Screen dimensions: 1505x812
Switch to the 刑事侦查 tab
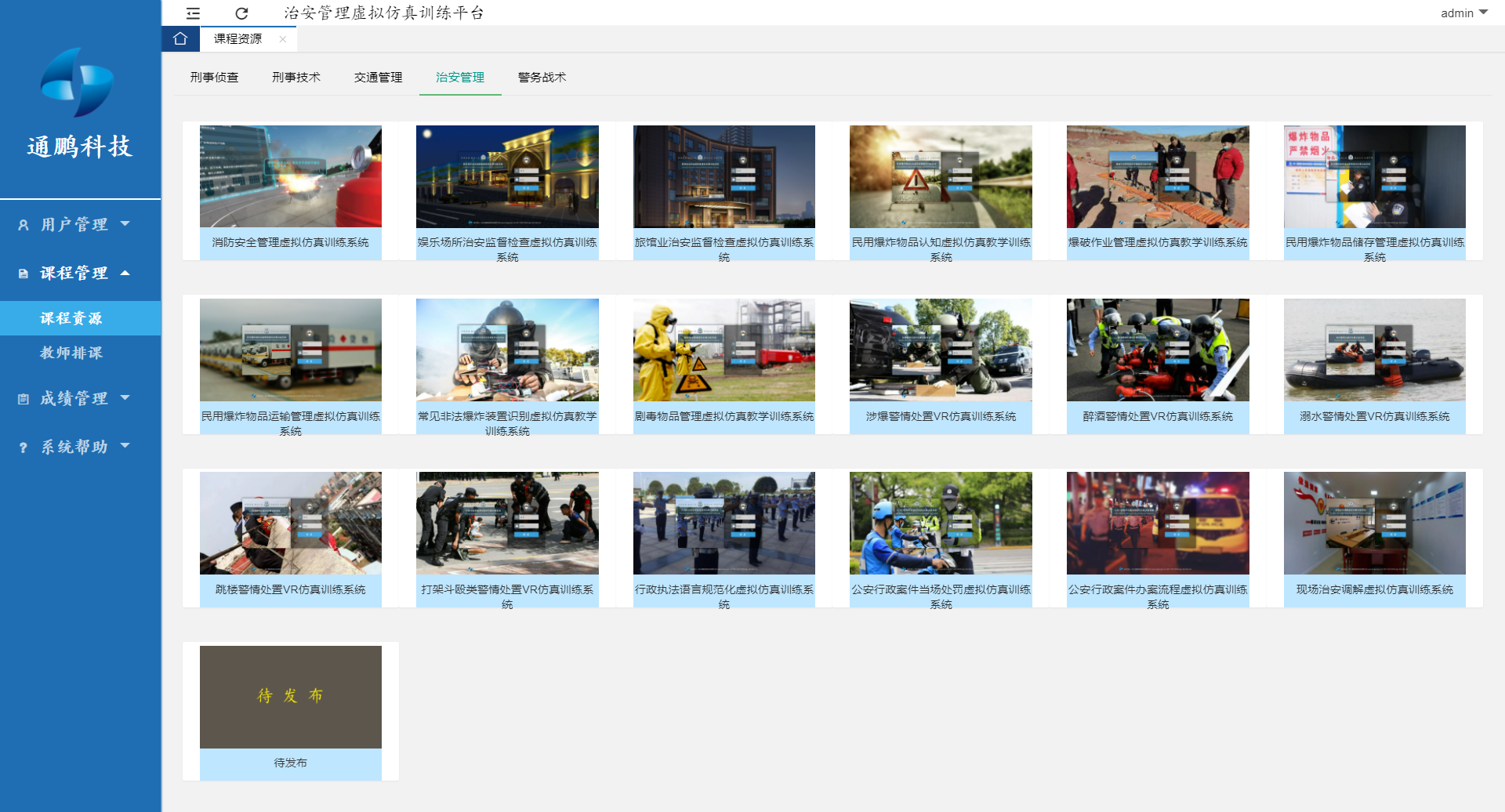tap(214, 77)
